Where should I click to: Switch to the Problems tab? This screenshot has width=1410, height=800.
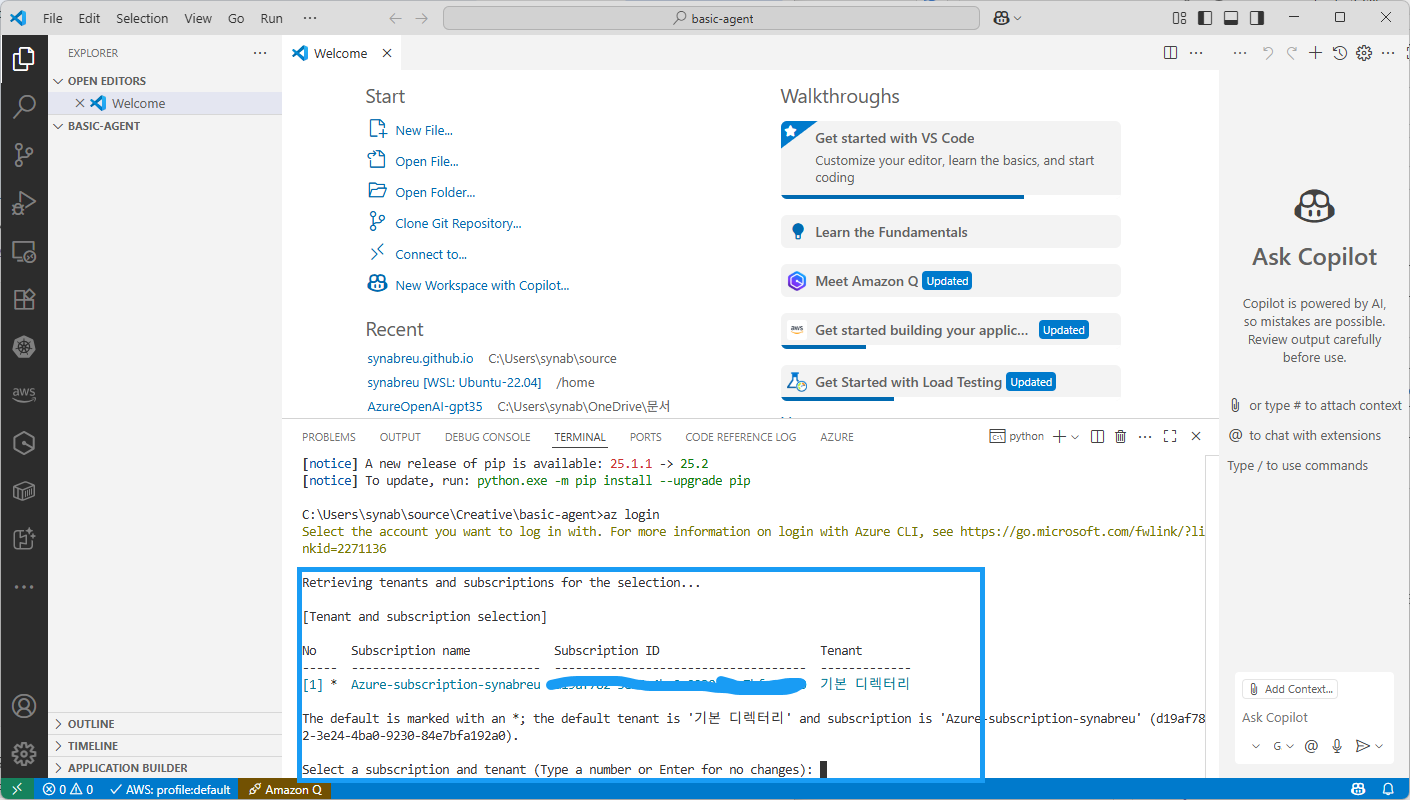pos(329,437)
